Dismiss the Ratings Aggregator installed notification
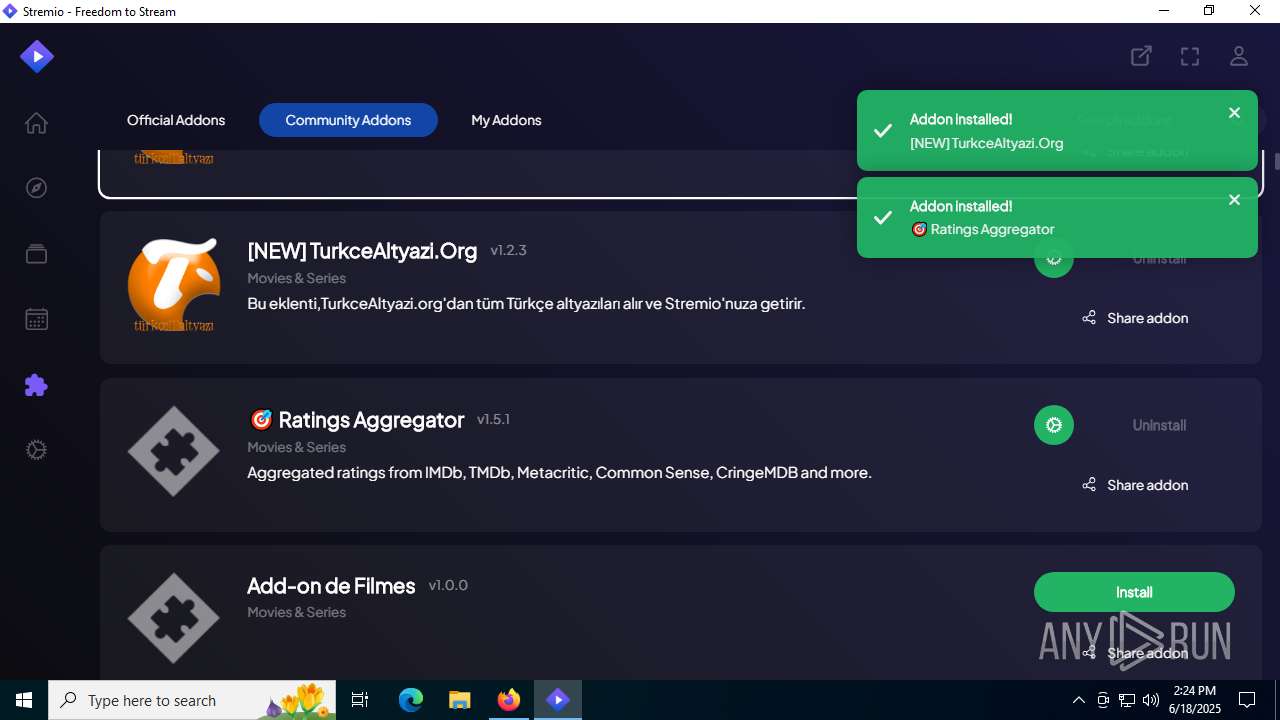The width and height of the screenshot is (1280, 720). click(1234, 200)
